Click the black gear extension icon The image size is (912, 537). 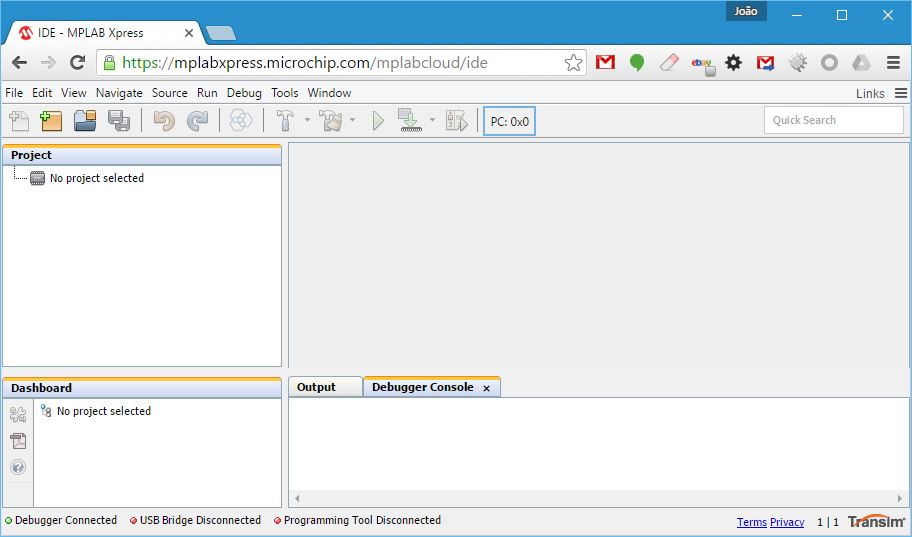click(x=734, y=62)
